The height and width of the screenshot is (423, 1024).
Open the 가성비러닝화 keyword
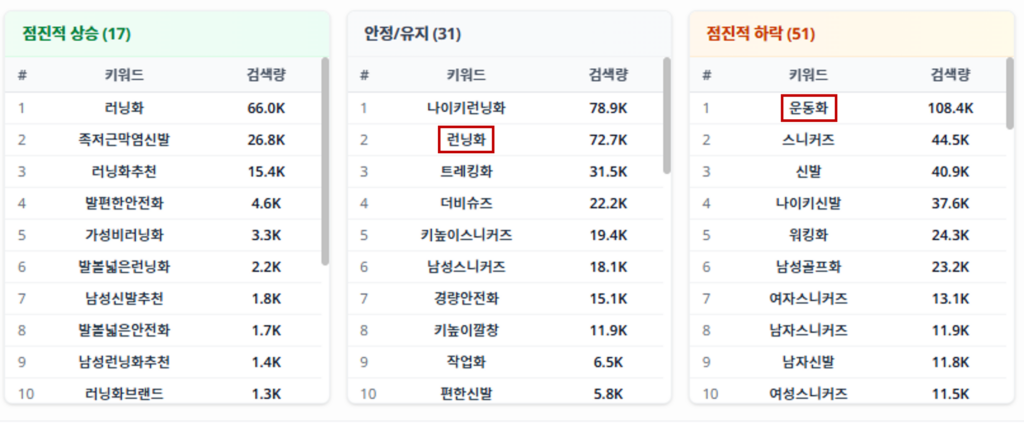(x=124, y=236)
